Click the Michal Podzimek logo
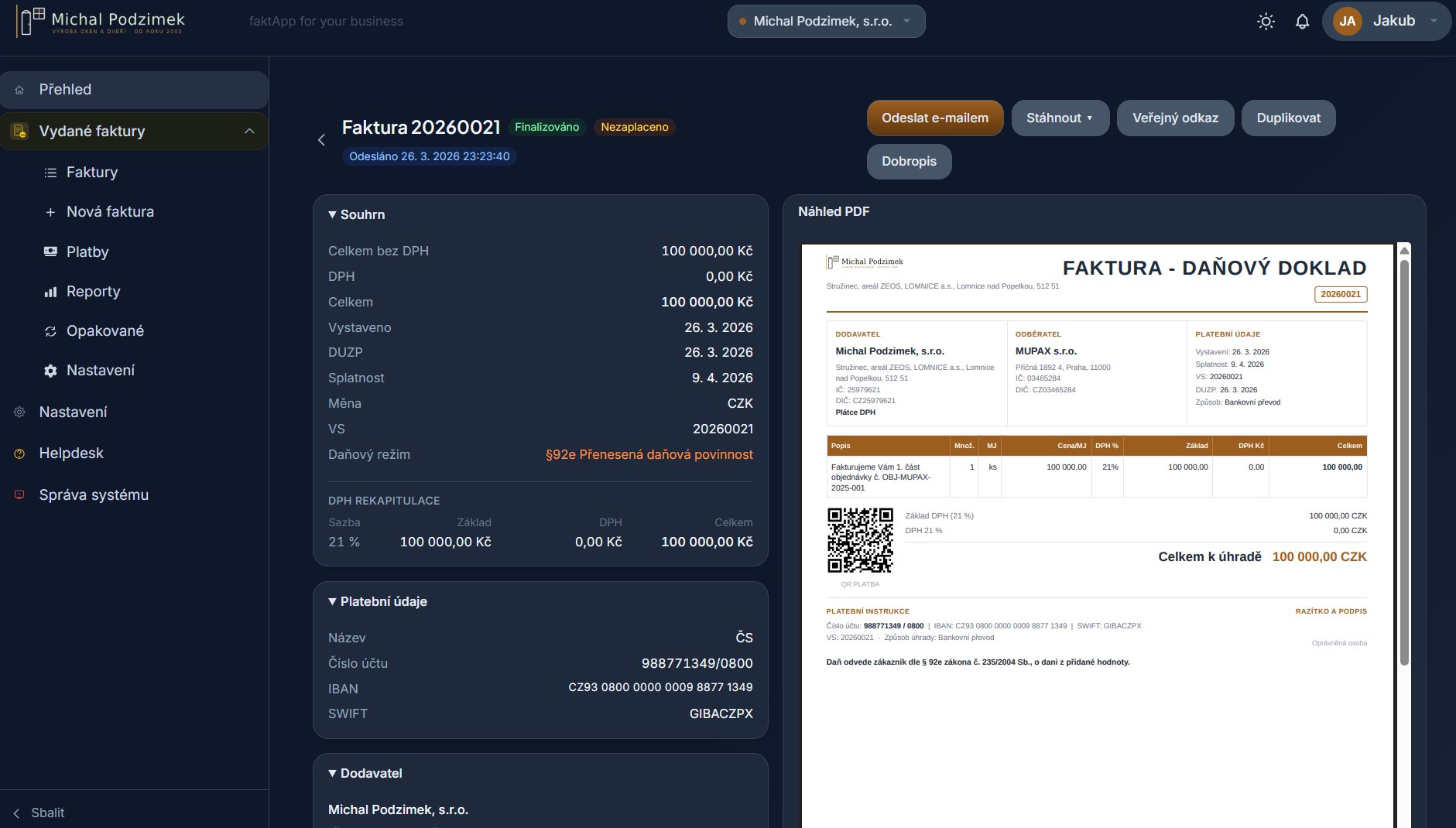Viewport: 1456px width, 828px height. 101,22
